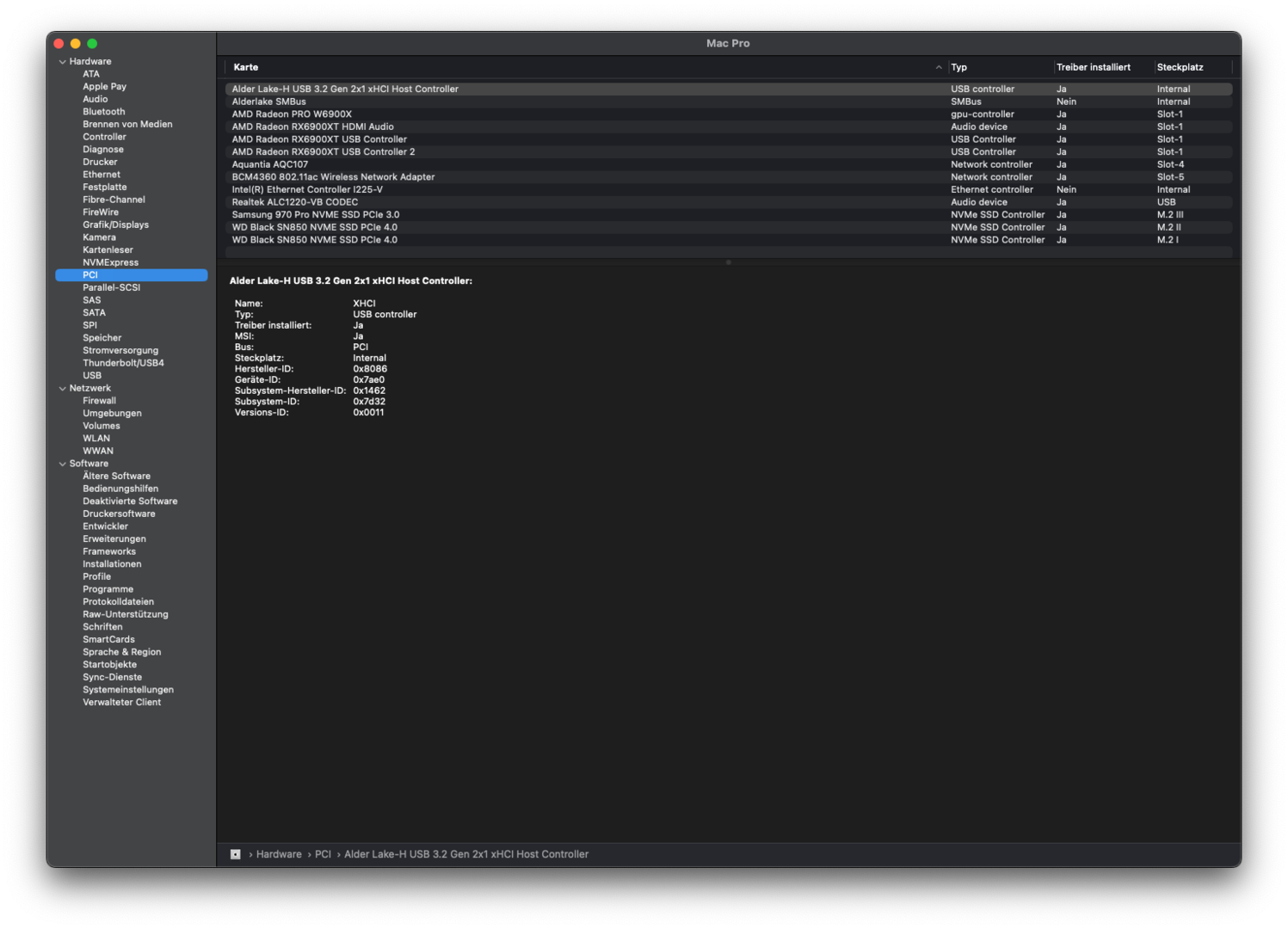Open Volumes under Netzwerk
This screenshot has width=1288, height=929.
tap(102, 426)
